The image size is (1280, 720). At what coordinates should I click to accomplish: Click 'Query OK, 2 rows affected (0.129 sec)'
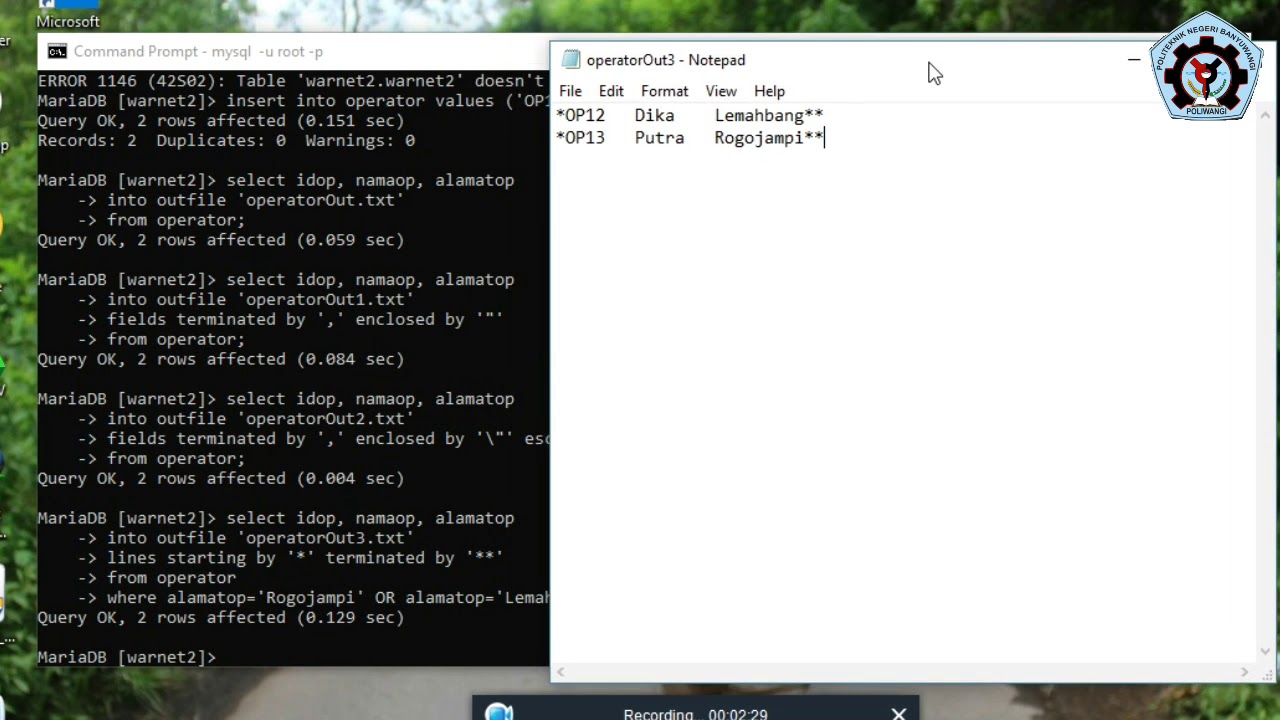point(221,617)
